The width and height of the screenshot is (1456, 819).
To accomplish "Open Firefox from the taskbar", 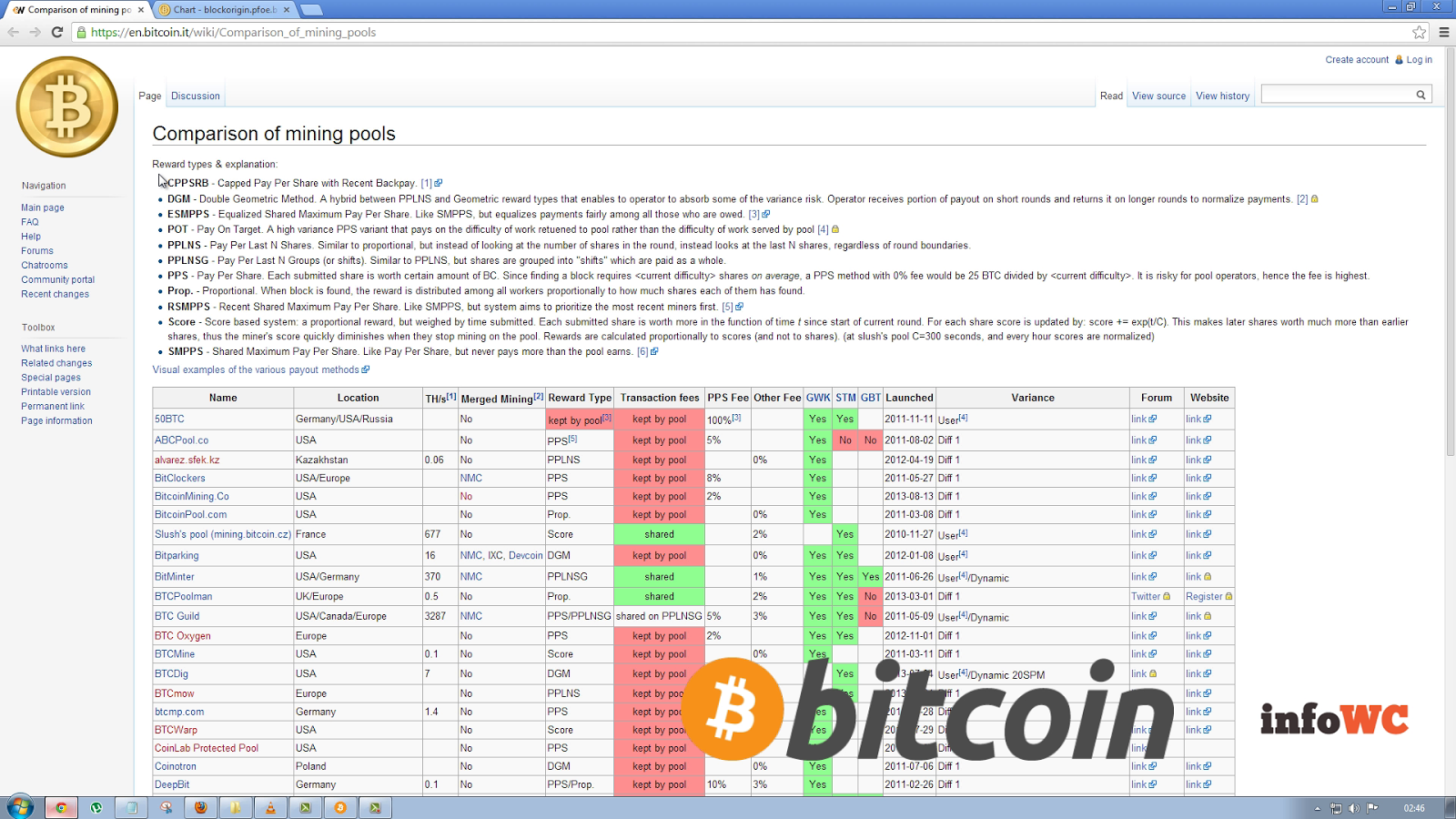I will pyautogui.click(x=201, y=807).
